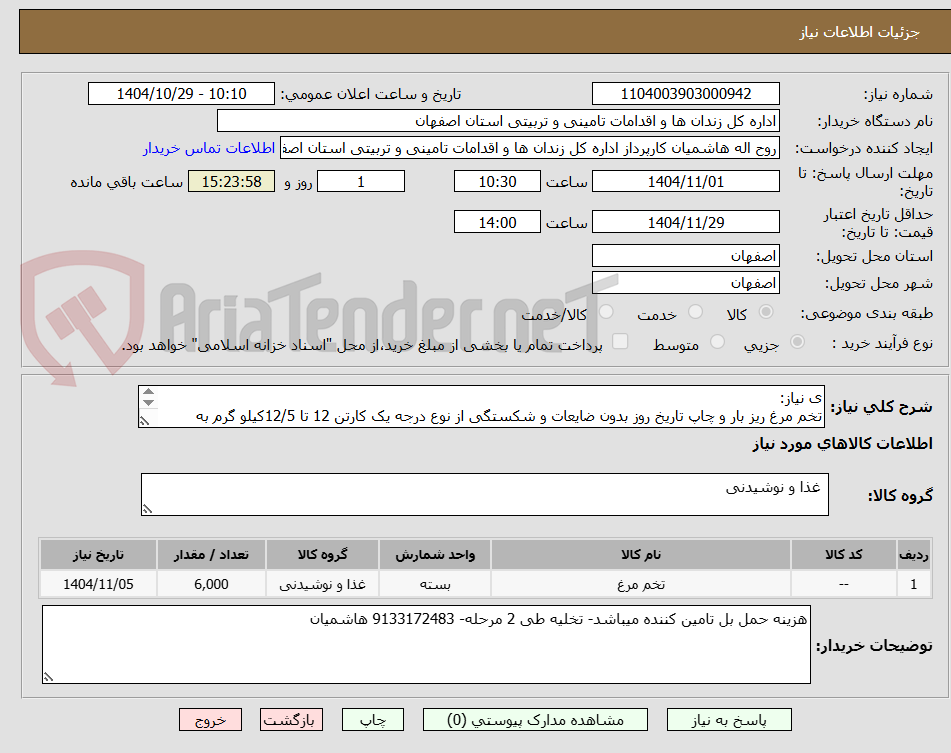
Task: Click the کد کالا column header
Action: coord(844,555)
